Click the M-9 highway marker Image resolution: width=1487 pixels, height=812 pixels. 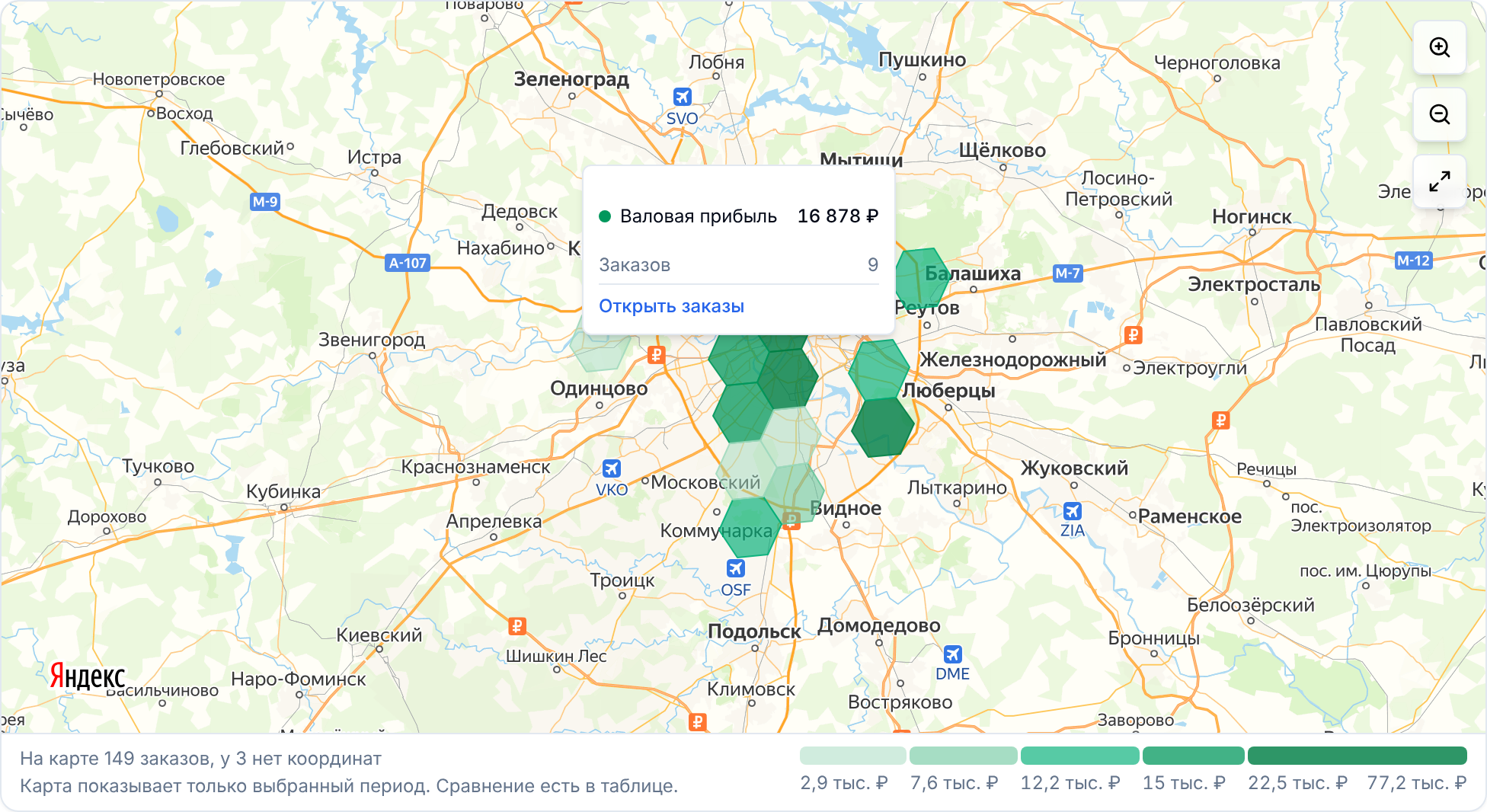265,202
